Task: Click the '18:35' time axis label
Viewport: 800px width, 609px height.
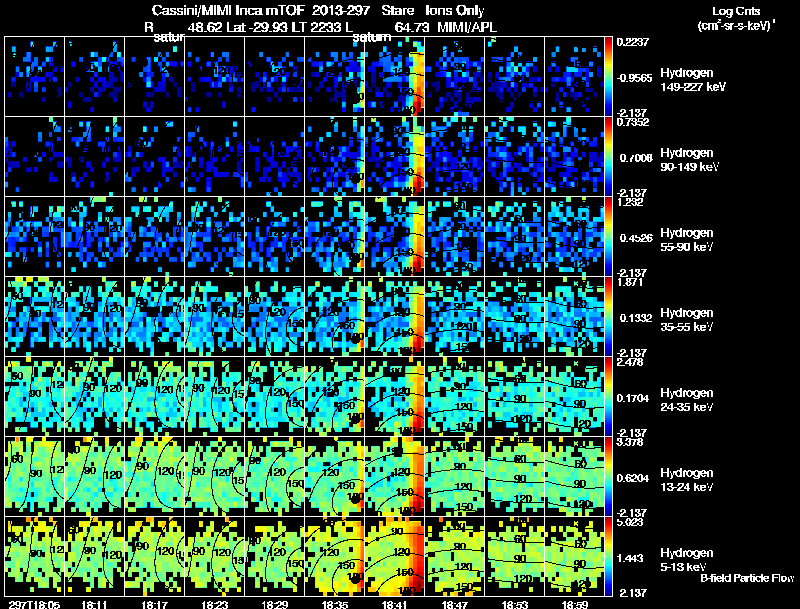Action: 335,604
